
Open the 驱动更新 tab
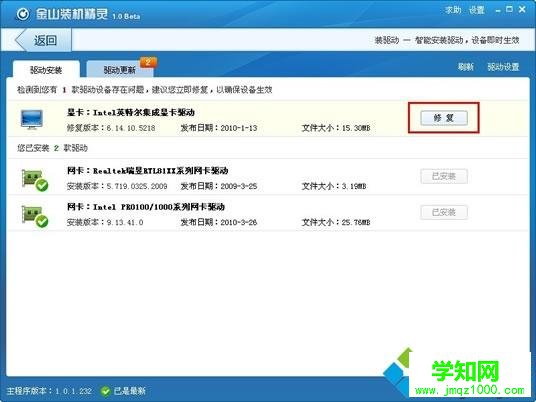click(120, 69)
